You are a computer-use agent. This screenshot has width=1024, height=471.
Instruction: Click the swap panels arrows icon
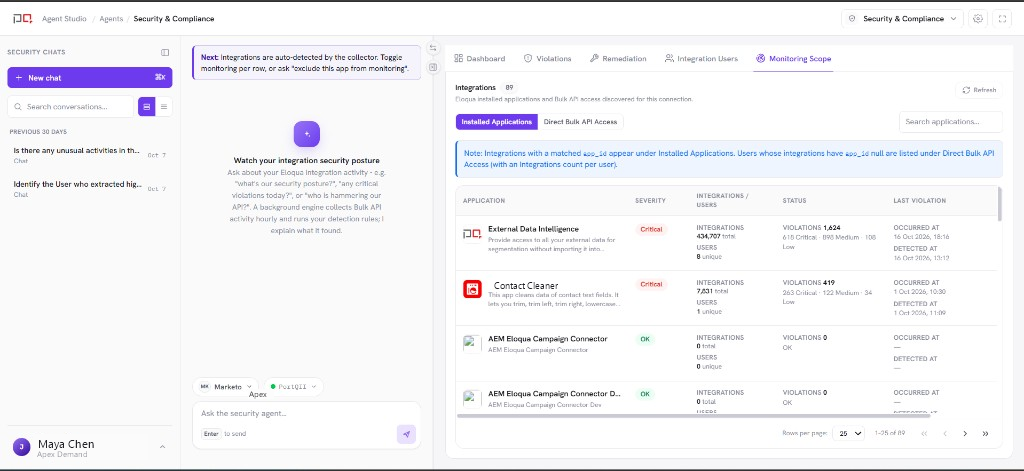tap(432, 48)
